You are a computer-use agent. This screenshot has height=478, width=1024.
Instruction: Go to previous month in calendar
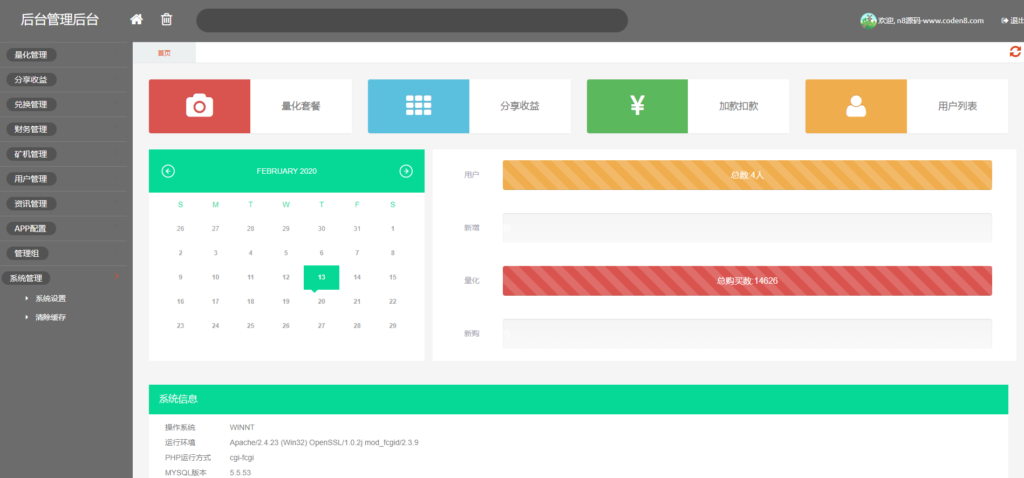pyautogui.click(x=168, y=171)
